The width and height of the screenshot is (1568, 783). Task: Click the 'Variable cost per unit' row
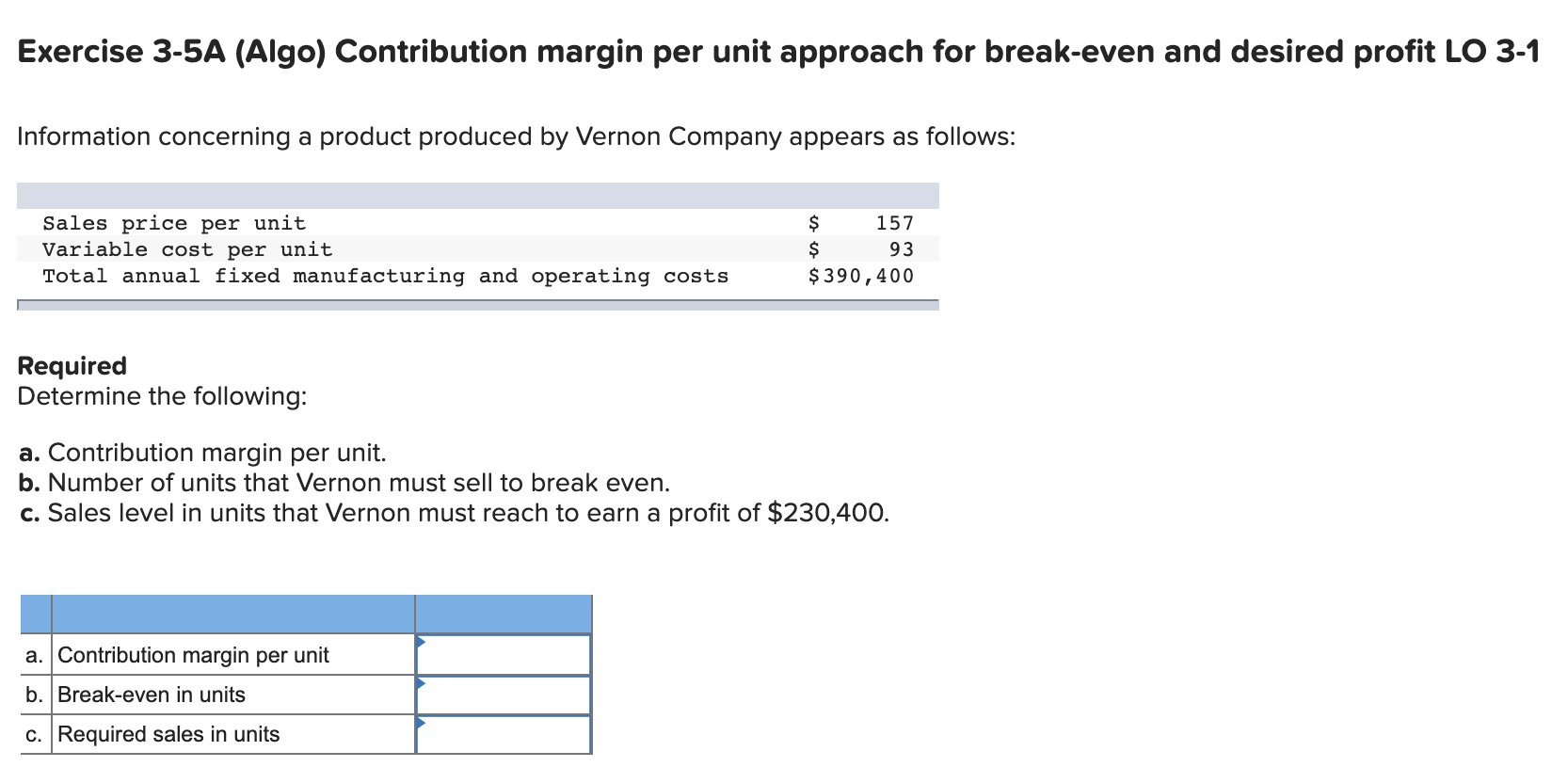tap(186, 249)
